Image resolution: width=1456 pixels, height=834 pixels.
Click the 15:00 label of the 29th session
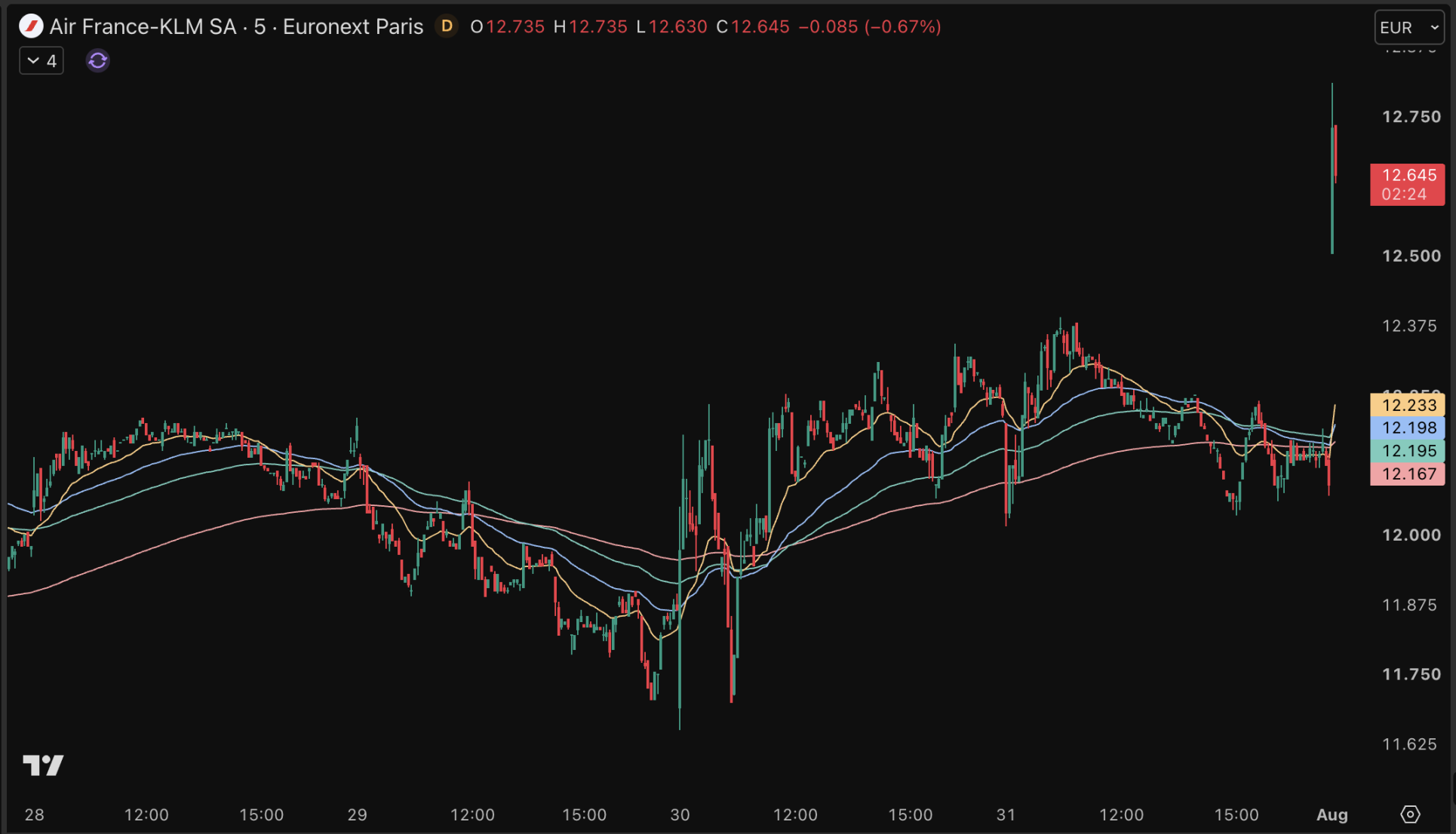coord(585,814)
